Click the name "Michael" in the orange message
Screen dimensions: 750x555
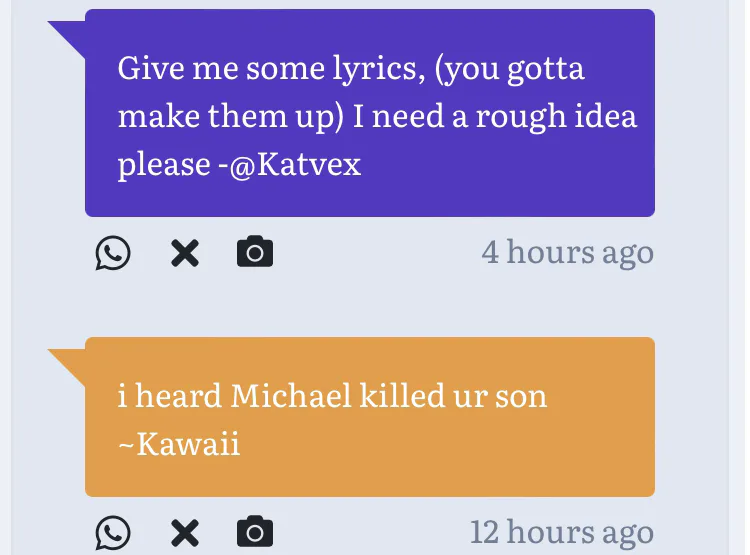(x=292, y=396)
